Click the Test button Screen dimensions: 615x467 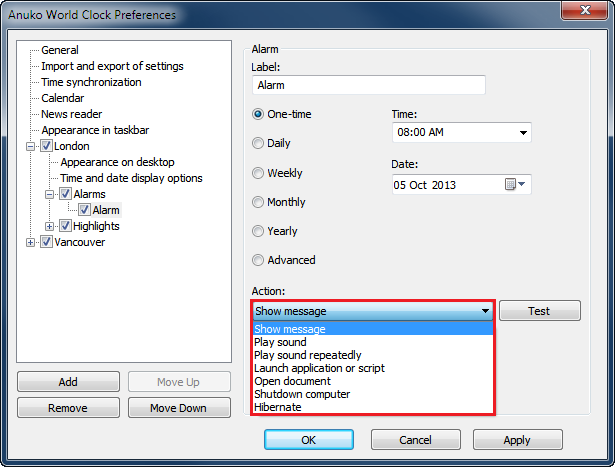(539, 311)
